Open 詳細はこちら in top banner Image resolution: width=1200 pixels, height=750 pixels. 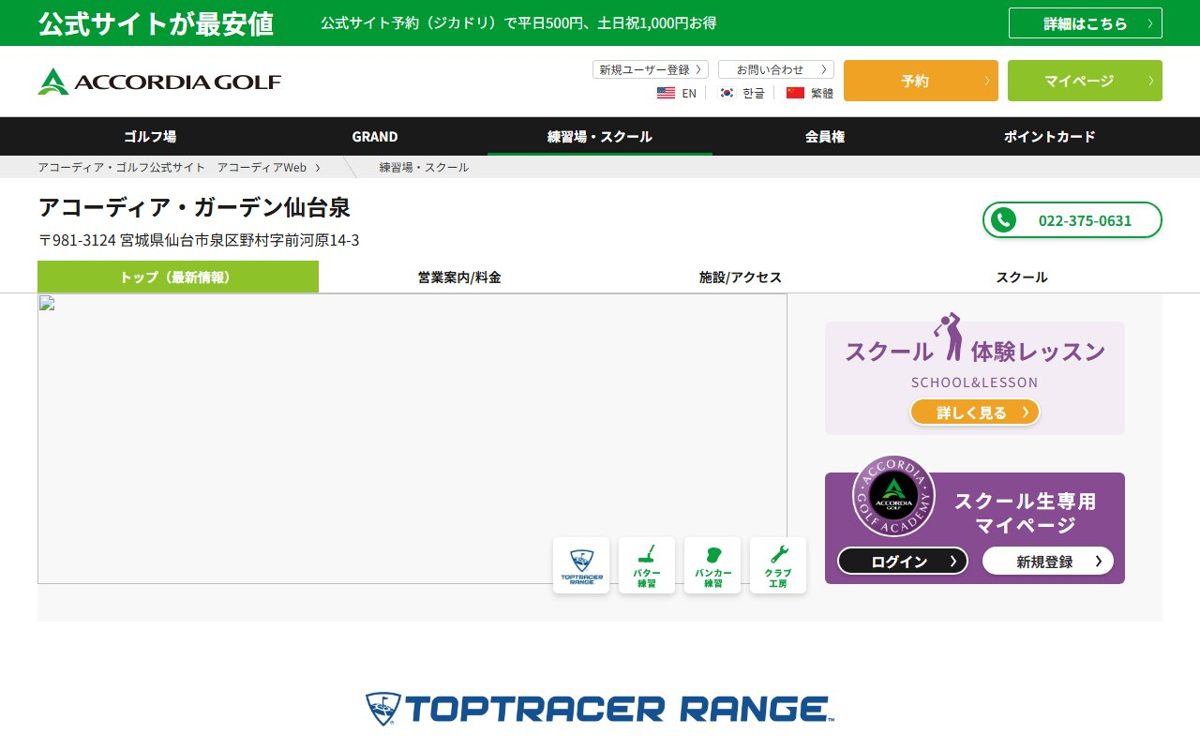pyautogui.click(x=1085, y=23)
